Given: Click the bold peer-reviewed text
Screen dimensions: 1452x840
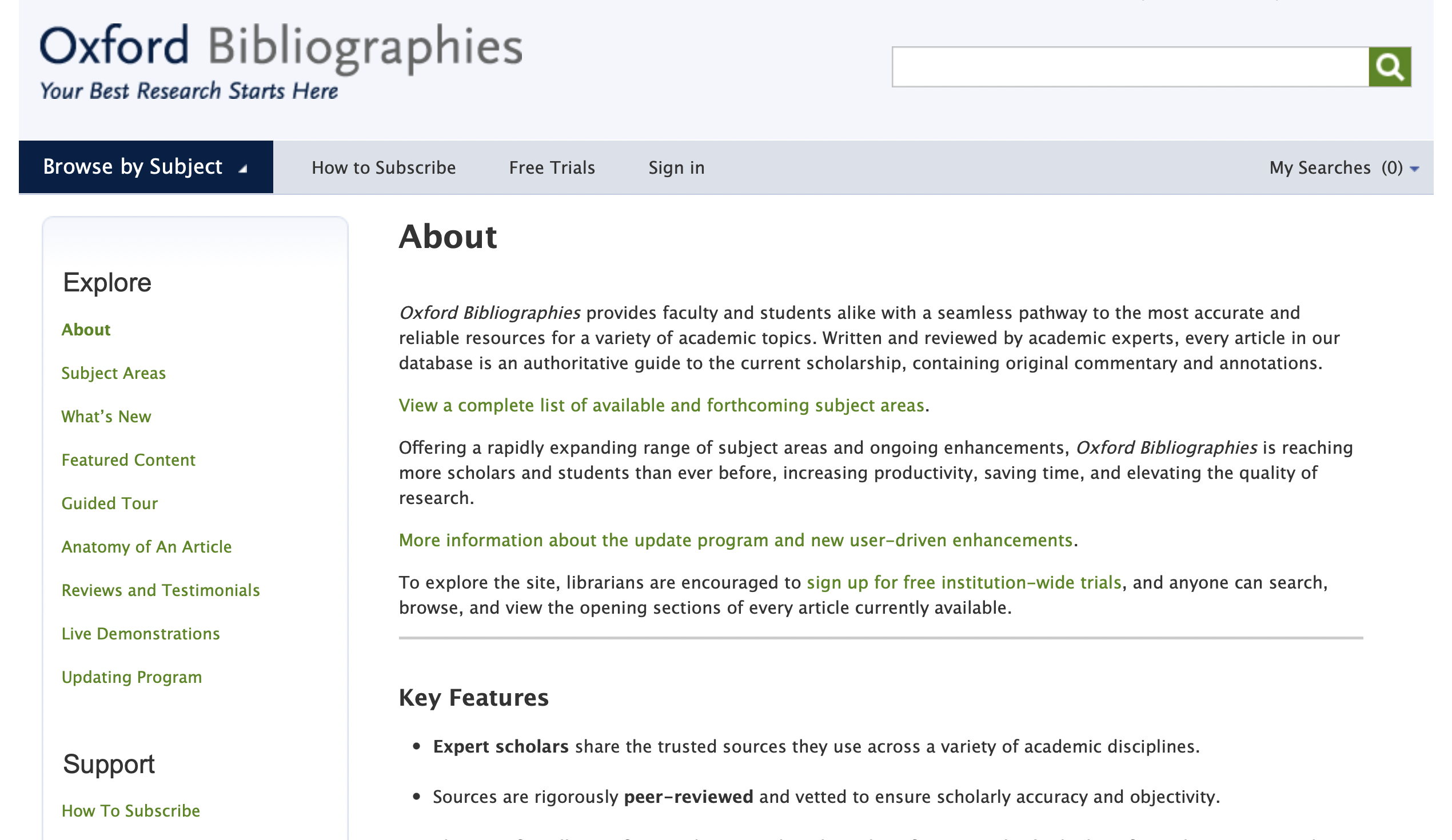Looking at the screenshot, I should (x=688, y=797).
